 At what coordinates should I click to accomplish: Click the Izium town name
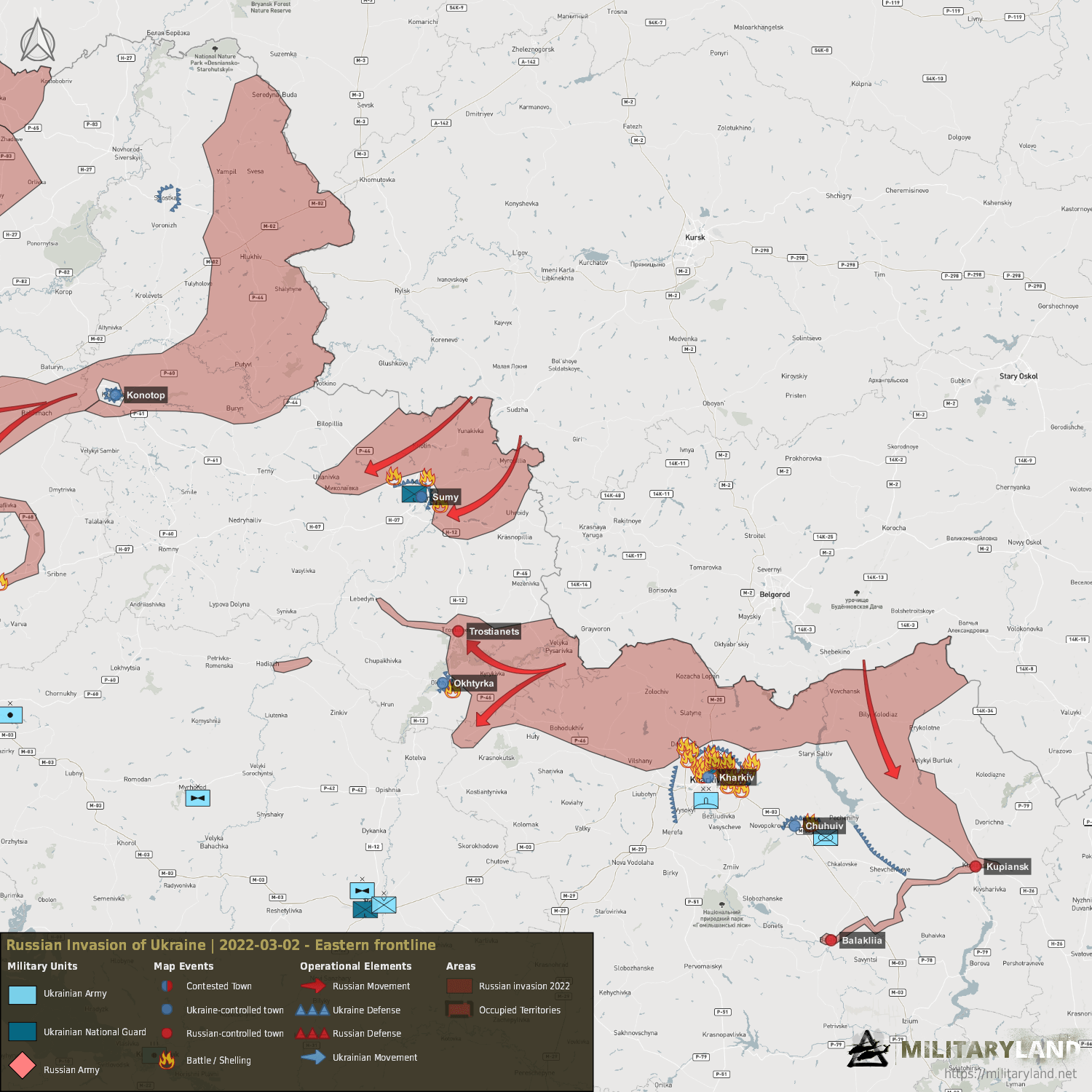coord(910,1021)
